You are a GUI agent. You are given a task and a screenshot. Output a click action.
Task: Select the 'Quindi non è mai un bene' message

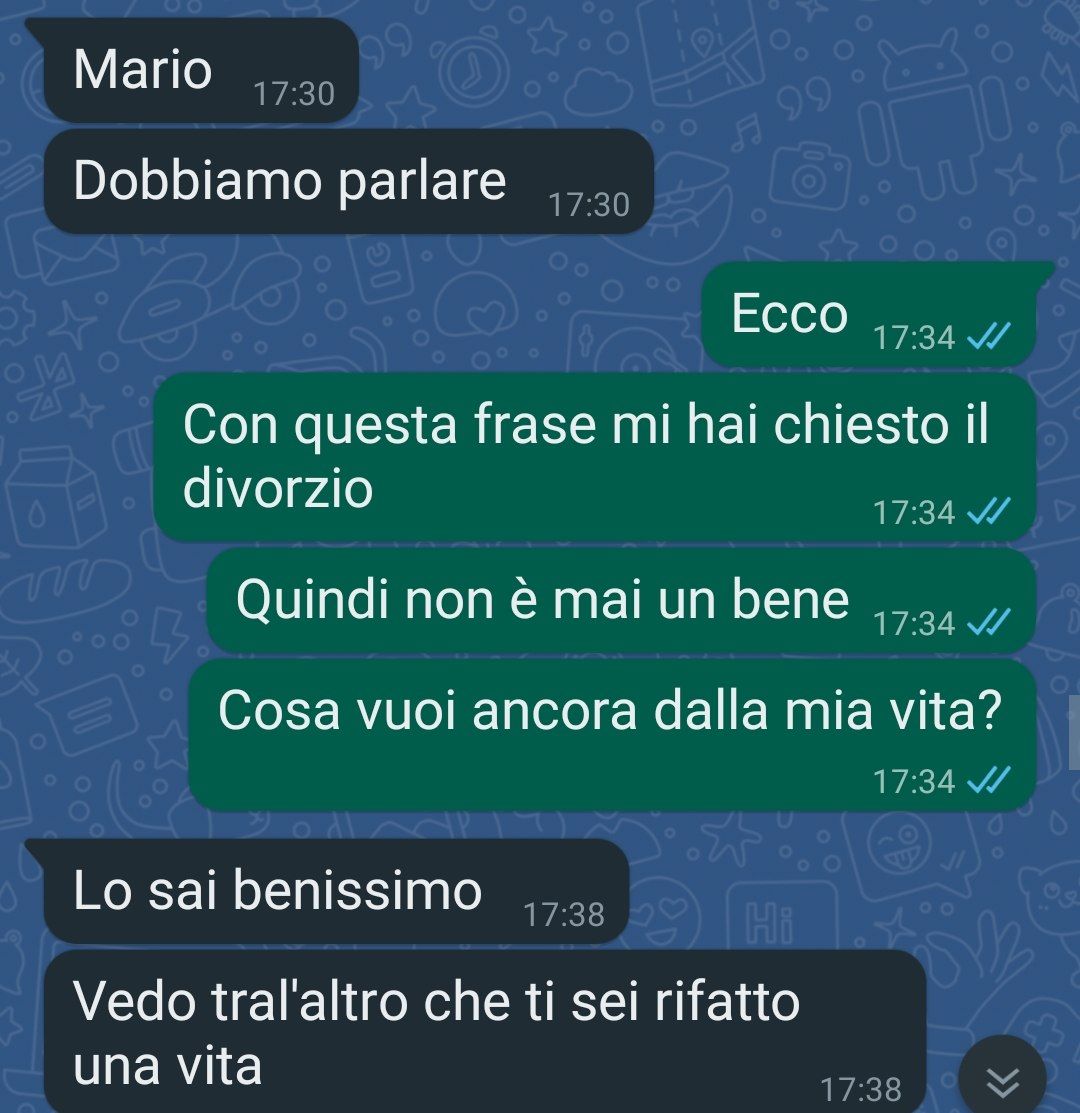point(622,601)
